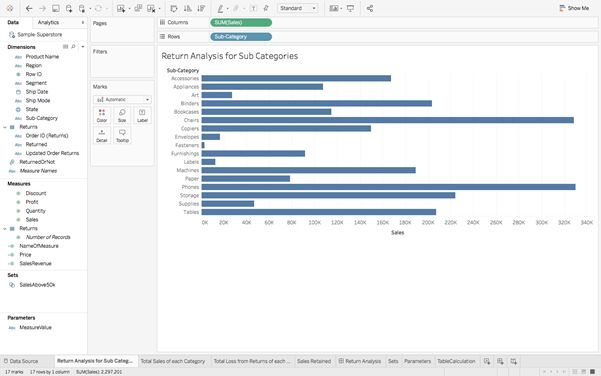Open the Standard fit dropdown
This screenshot has height=376, width=601.
[298, 8]
